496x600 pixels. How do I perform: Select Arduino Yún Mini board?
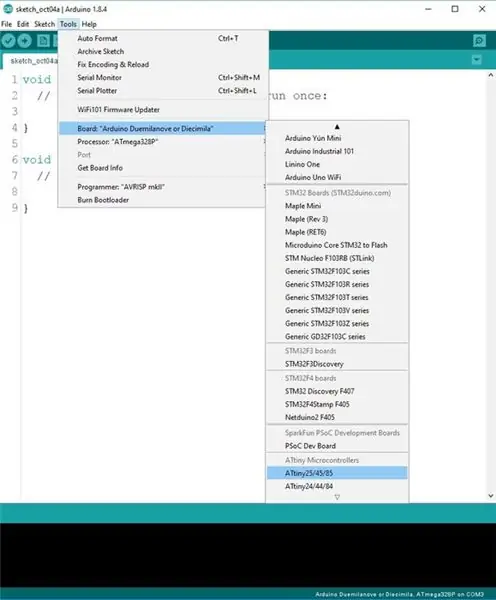coord(337,138)
